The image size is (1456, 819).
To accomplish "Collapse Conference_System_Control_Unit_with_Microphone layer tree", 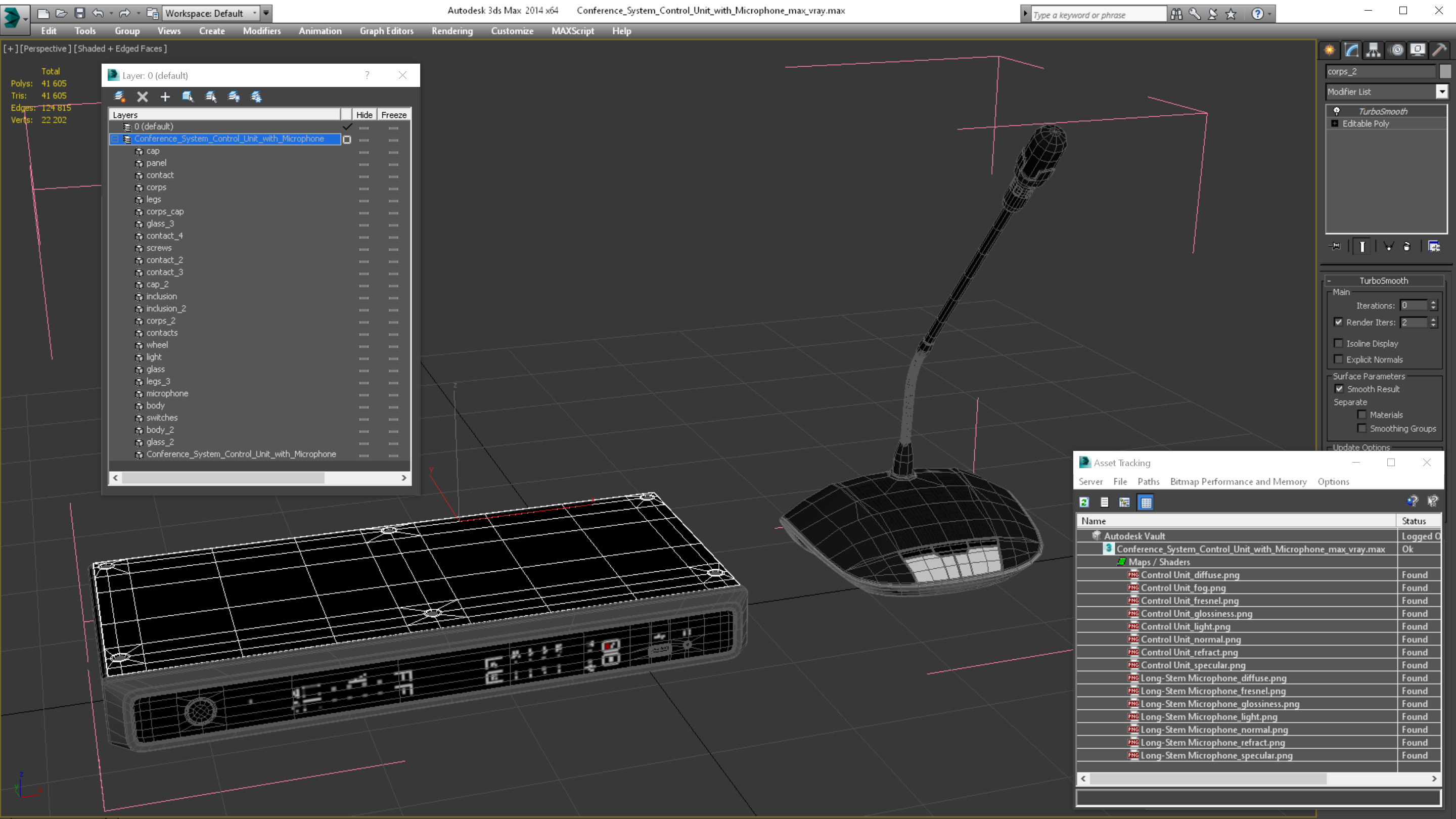I will 115,139.
